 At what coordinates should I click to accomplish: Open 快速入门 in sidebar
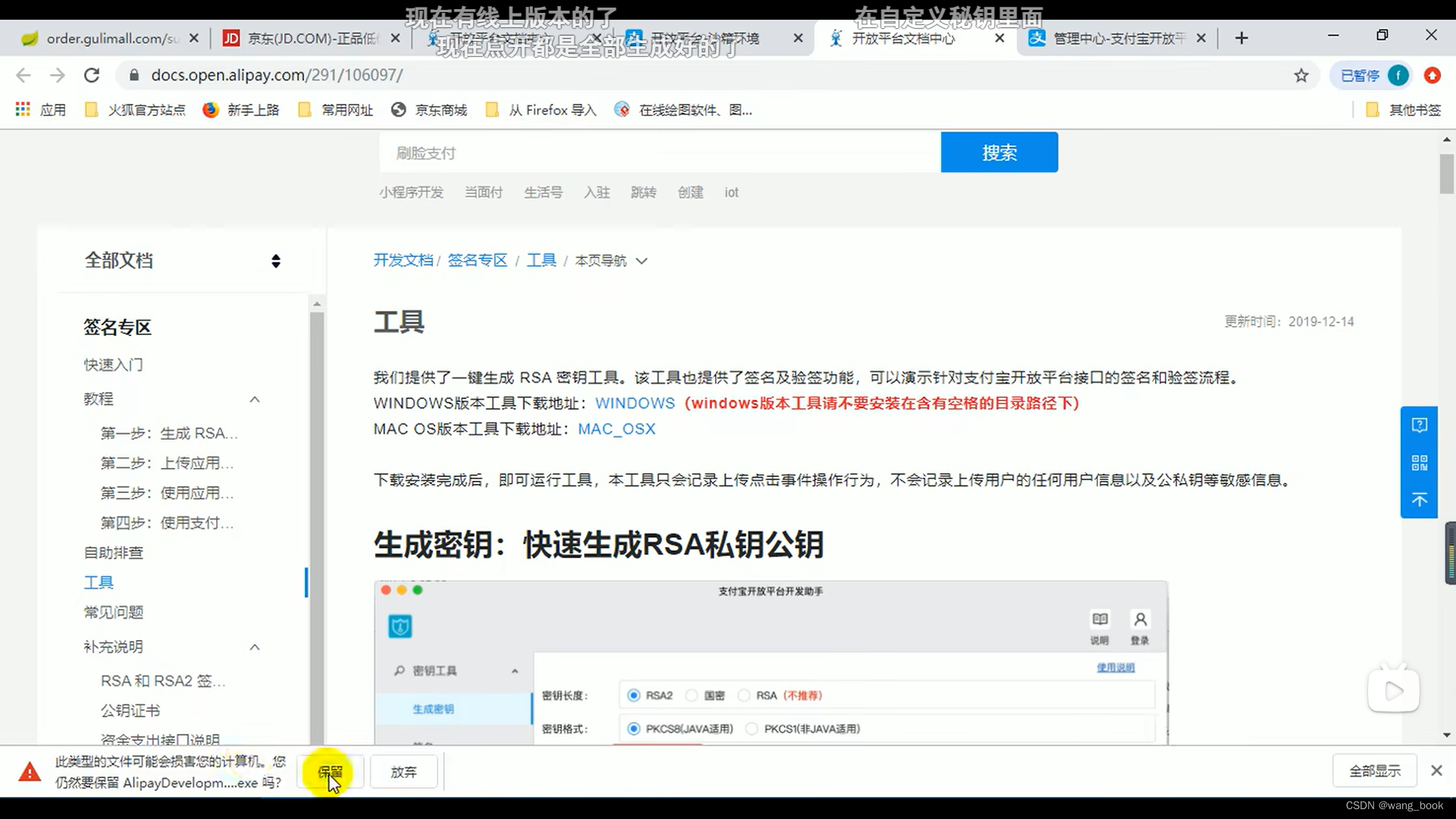pyautogui.click(x=113, y=365)
